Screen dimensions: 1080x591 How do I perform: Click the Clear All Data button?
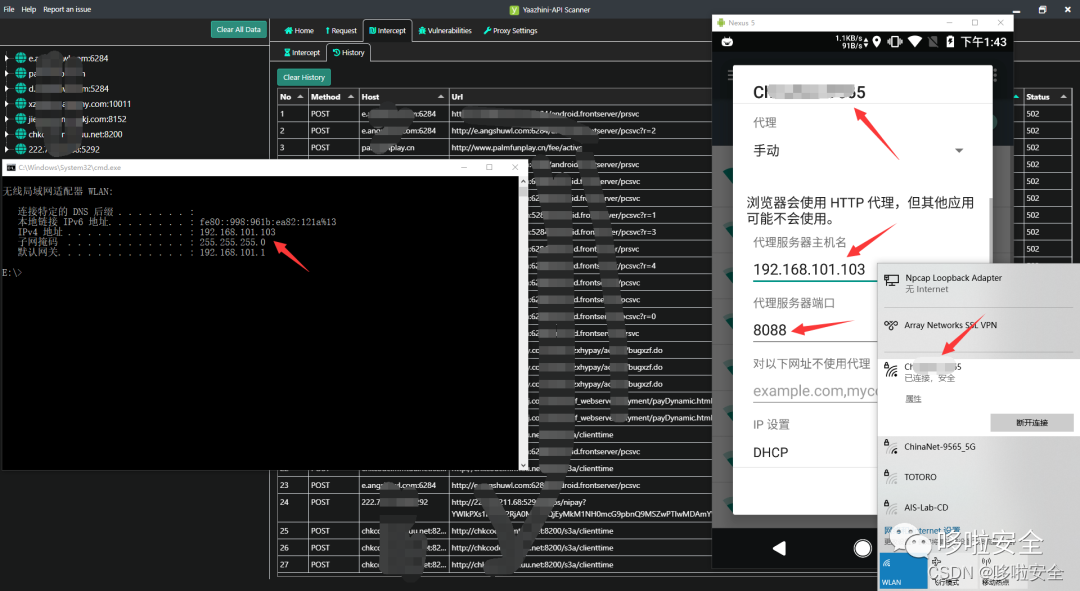coord(238,30)
